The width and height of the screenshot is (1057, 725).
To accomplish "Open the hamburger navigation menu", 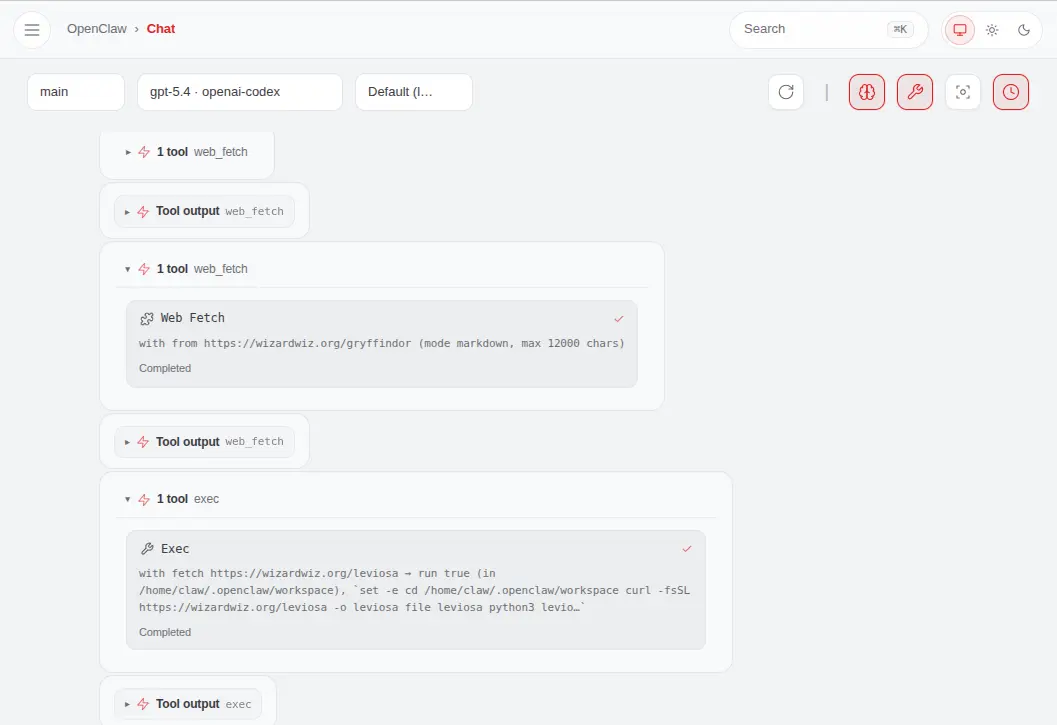I will pos(32,30).
